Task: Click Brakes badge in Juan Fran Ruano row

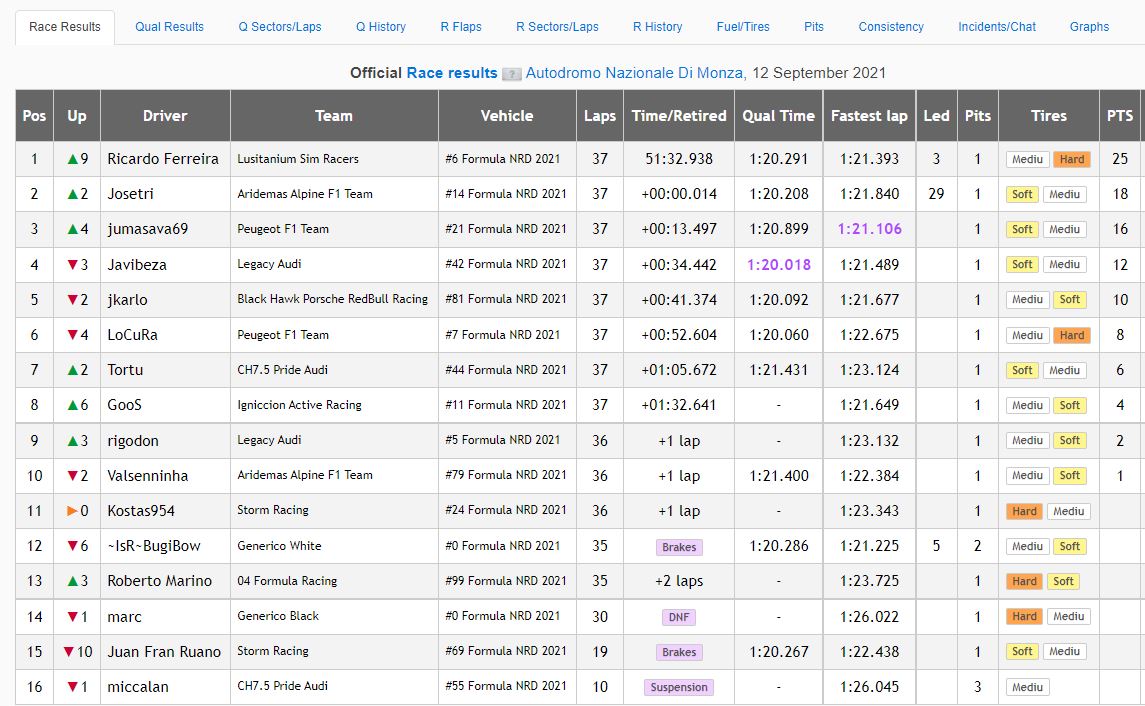Action: coord(679,653)
